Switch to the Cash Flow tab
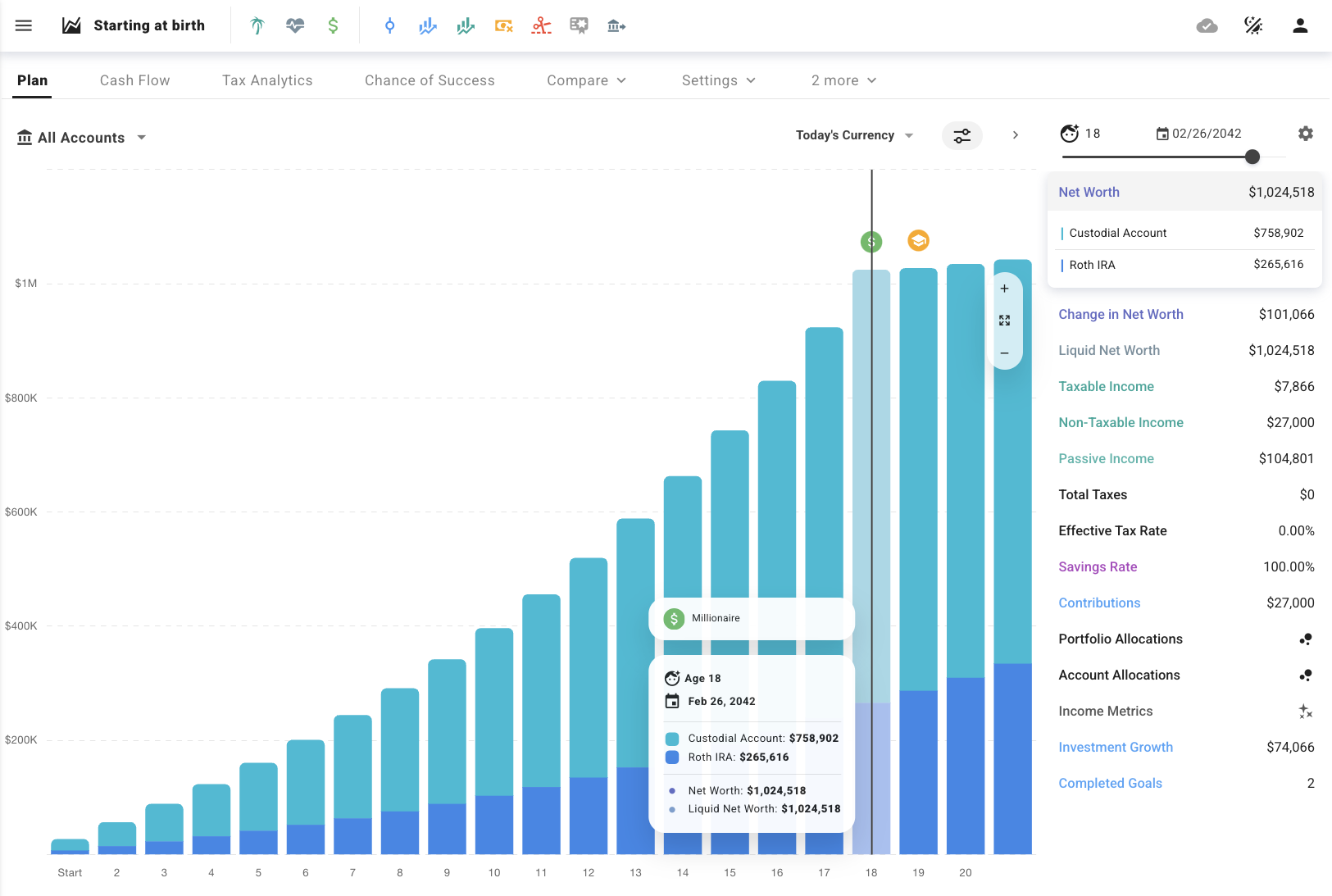This screenshot has height=896, width=1332. pos(134,80)
